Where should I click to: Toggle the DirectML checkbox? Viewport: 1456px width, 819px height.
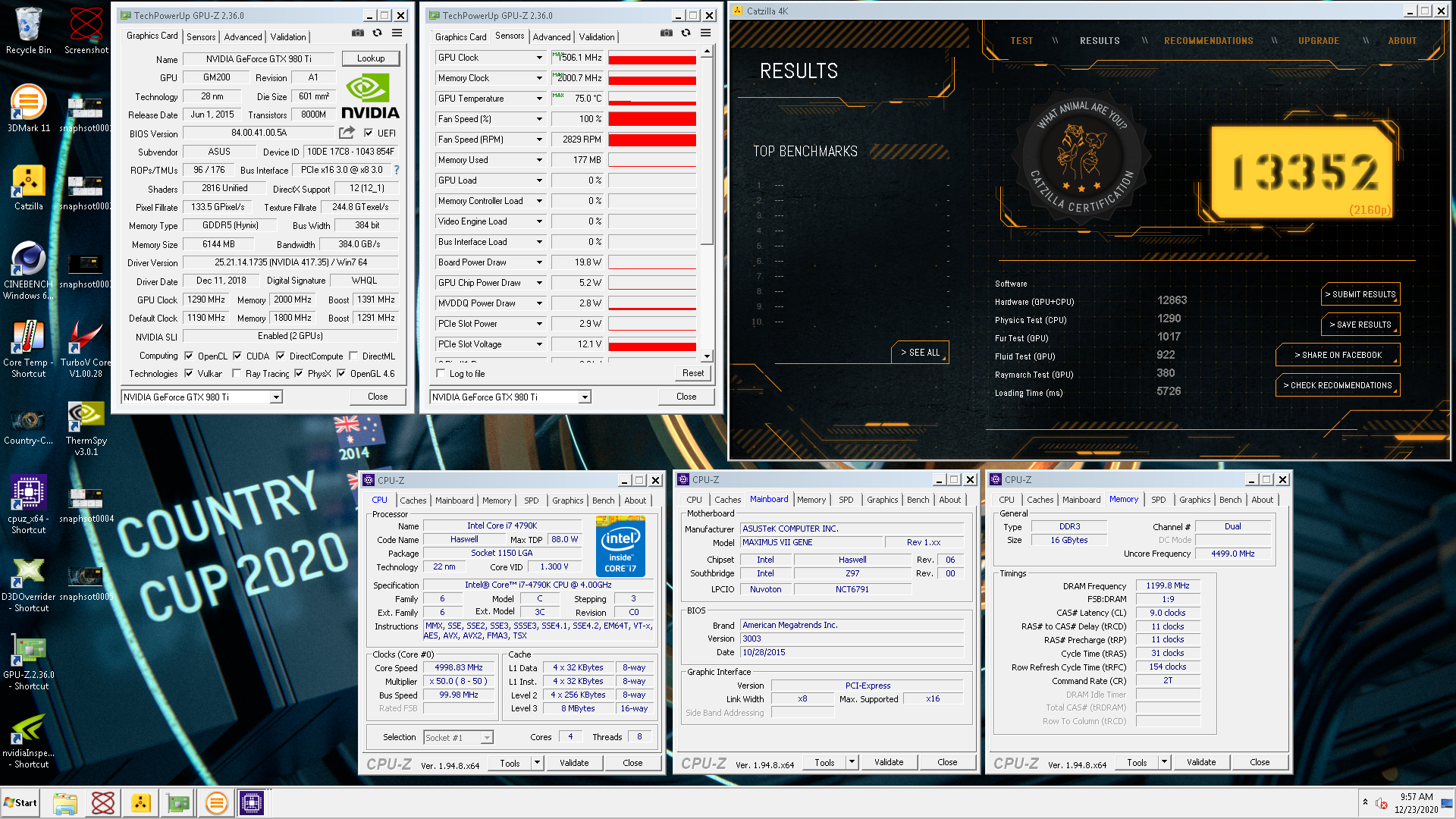(353, 356)
